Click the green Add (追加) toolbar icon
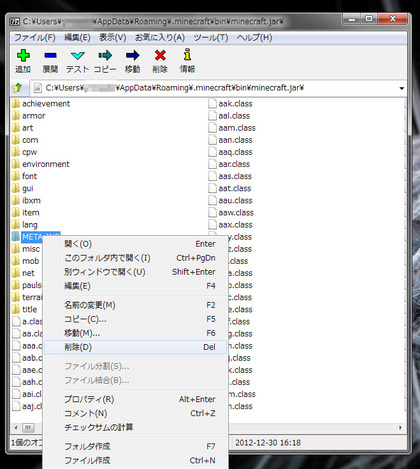 23,55
